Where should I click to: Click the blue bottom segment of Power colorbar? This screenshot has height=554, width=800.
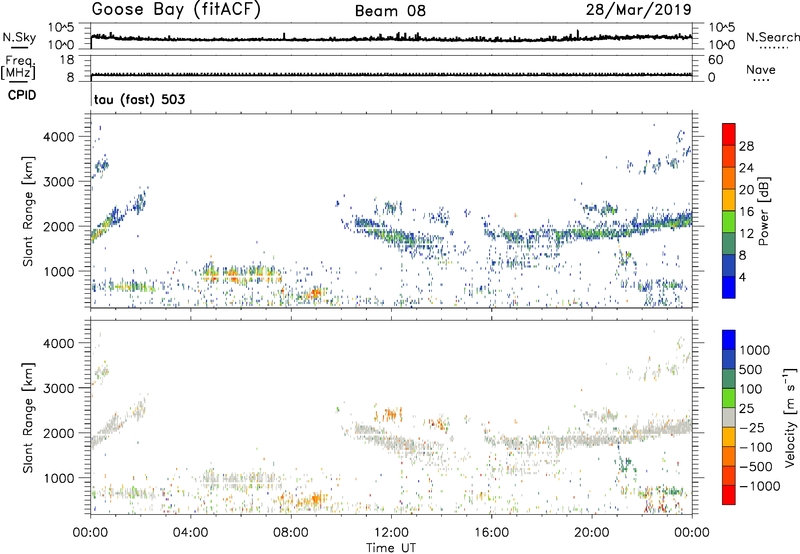click(x=729, y=287)
